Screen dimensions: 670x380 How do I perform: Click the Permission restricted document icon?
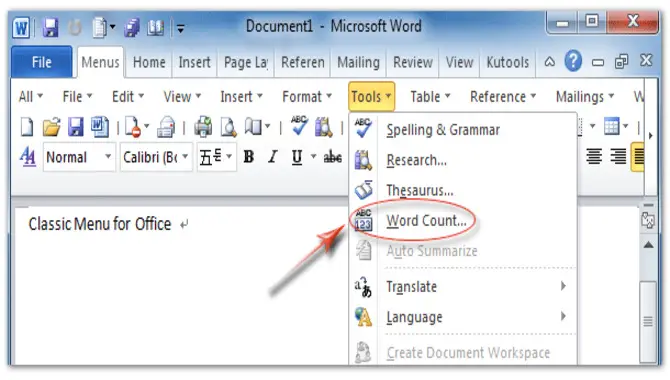click(x=133, y=127)
